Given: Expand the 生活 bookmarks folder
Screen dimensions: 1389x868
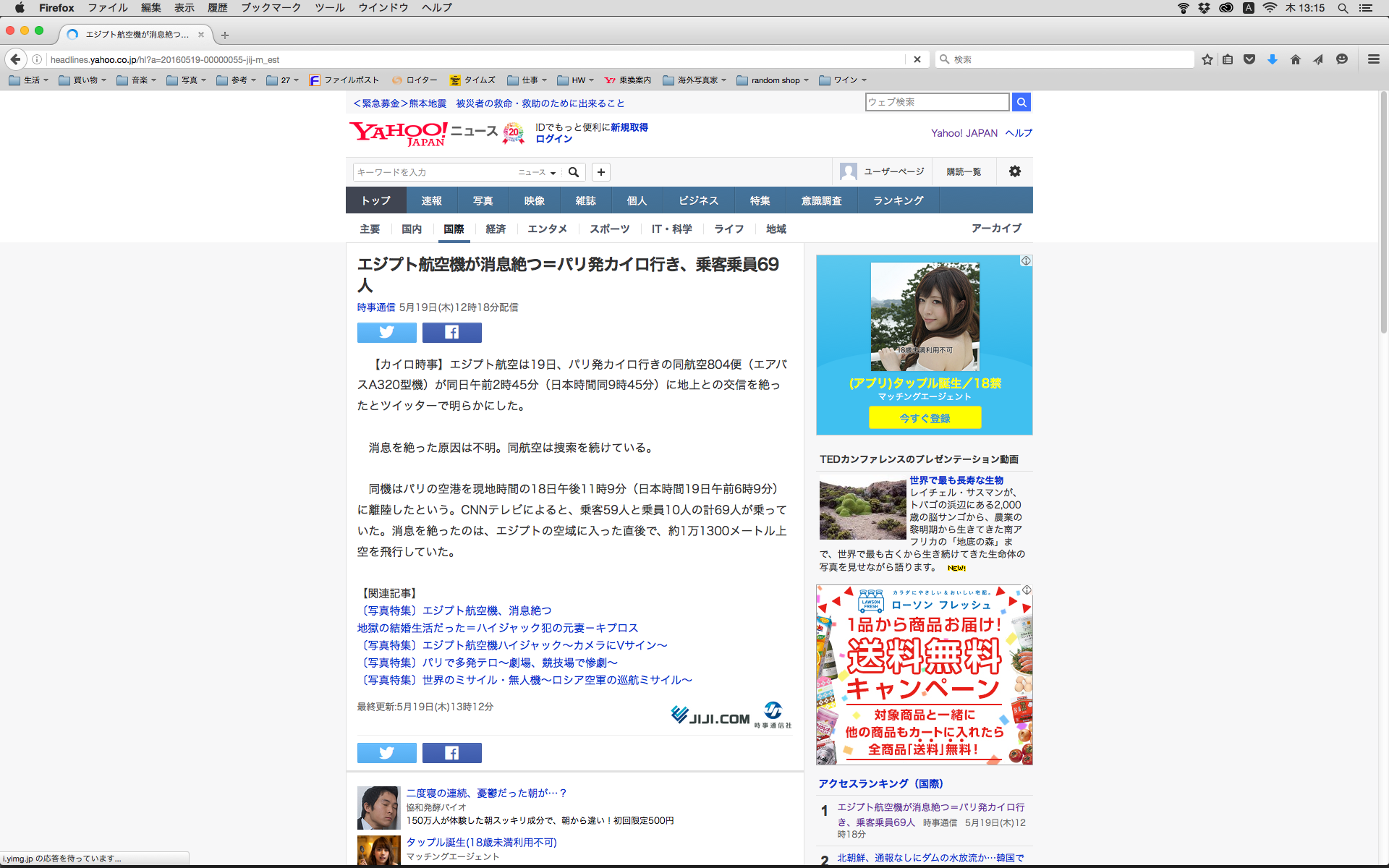Looking at the screenshot, I should coord(29,80).
